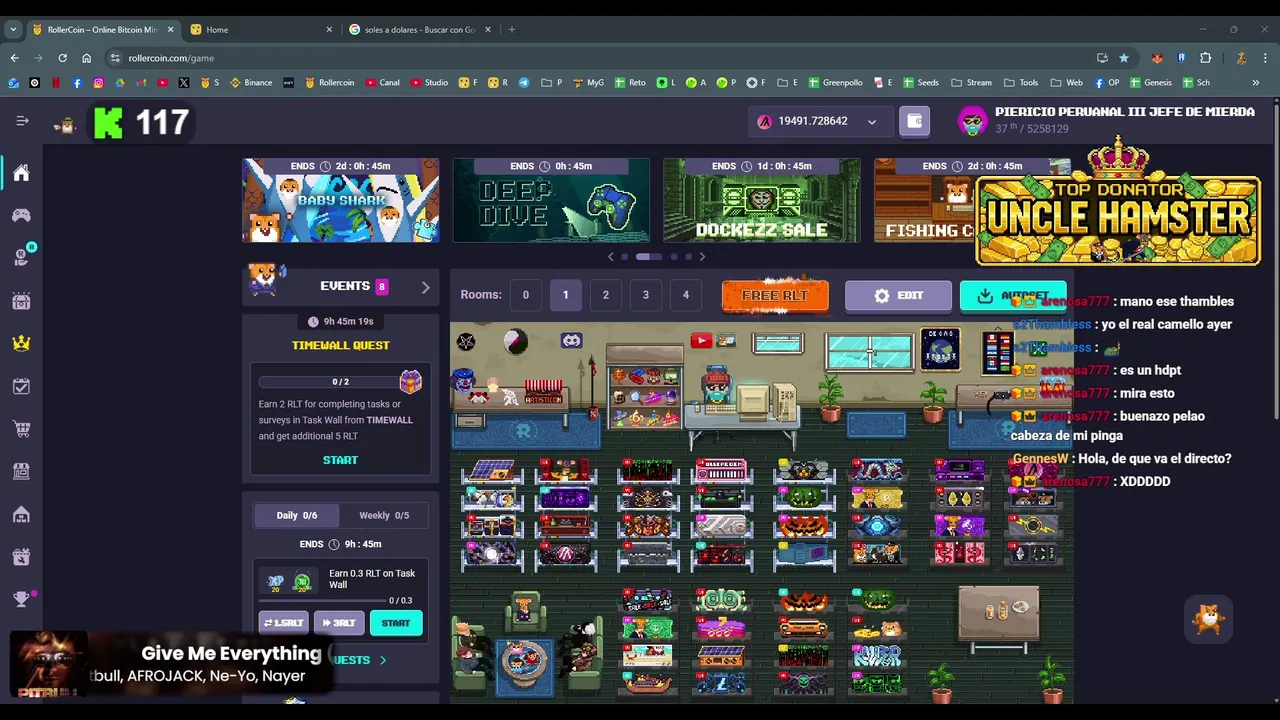Switch to the Daily 0/6 quests tab

coord(297,515)
